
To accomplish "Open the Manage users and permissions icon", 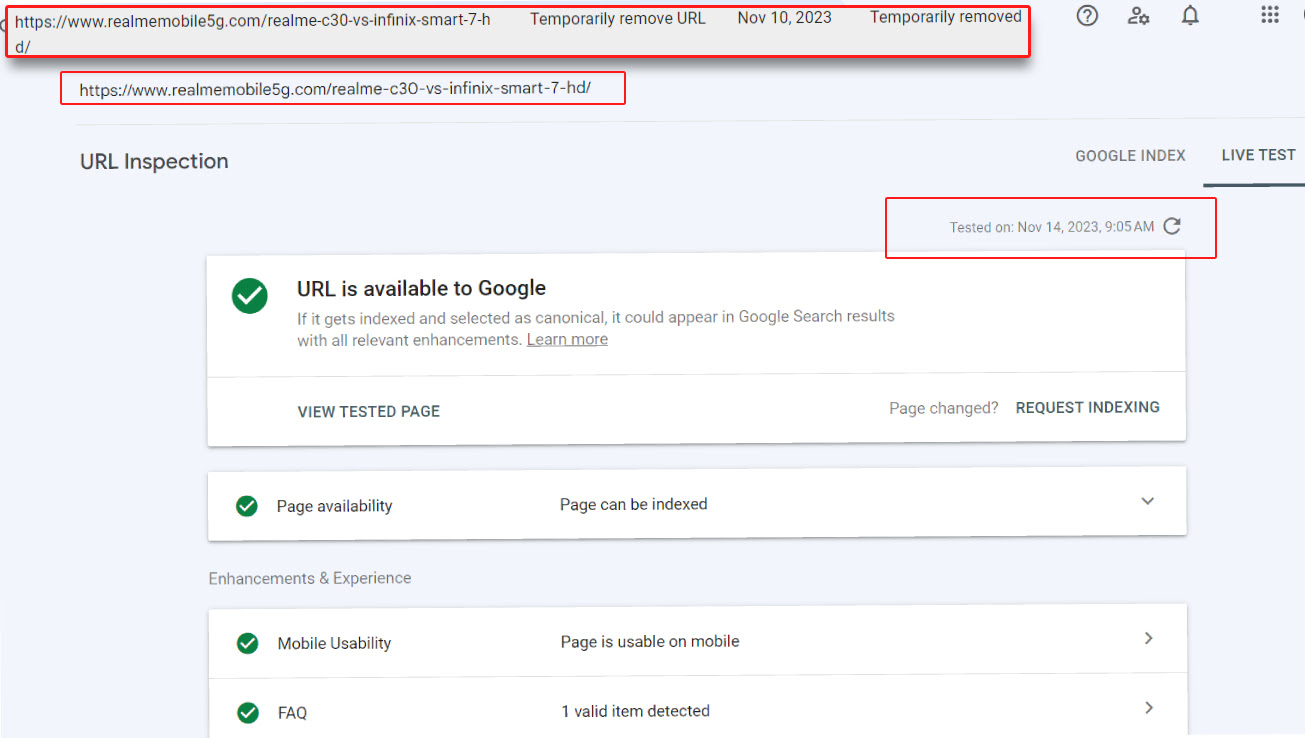I will click(1138, 15).
